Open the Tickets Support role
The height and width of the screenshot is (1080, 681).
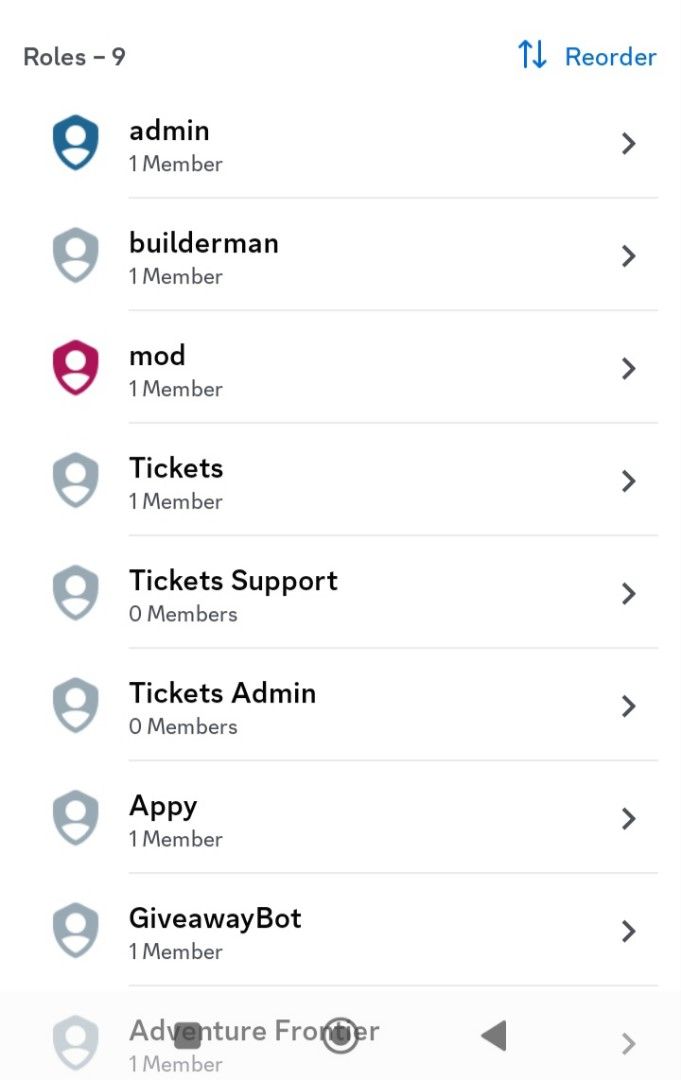[629, 593]
